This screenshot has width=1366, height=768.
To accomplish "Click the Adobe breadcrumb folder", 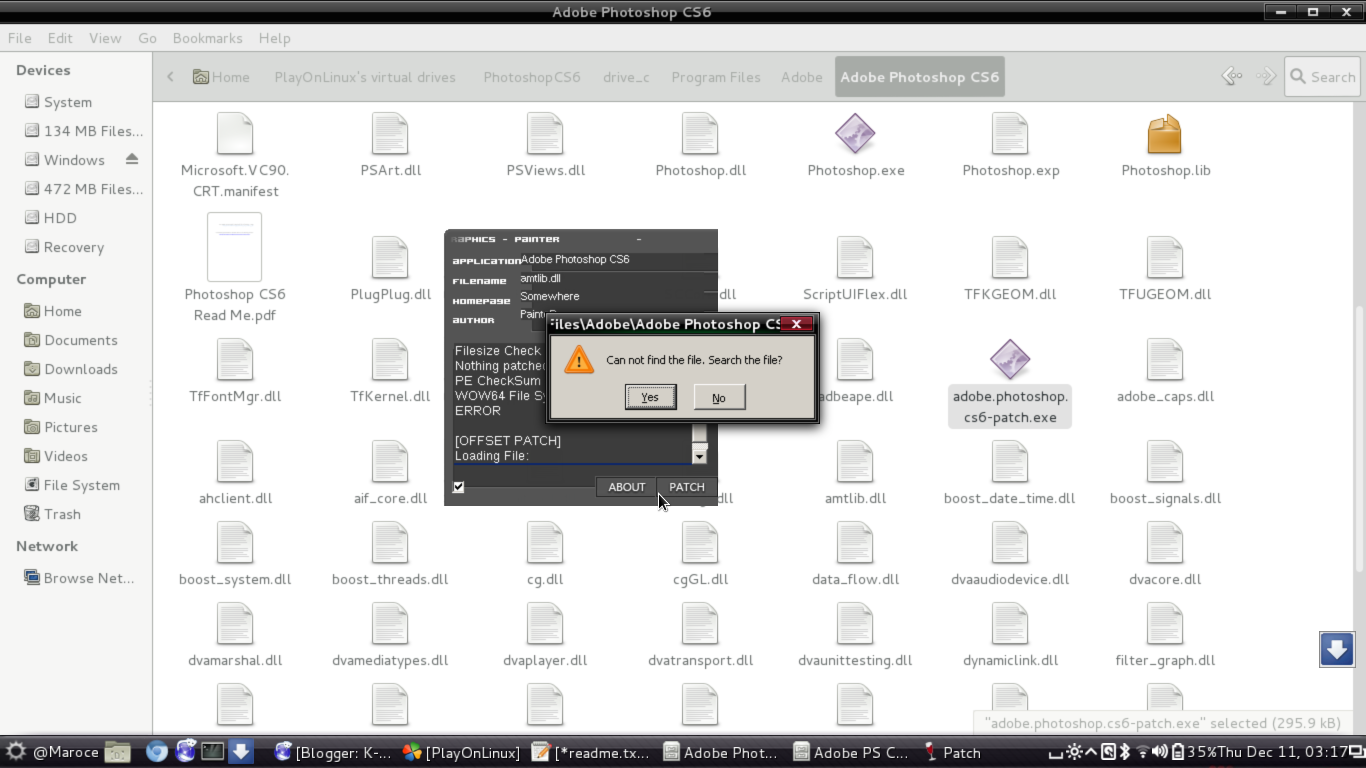I will pyautogui.click(x=802, y=77).
